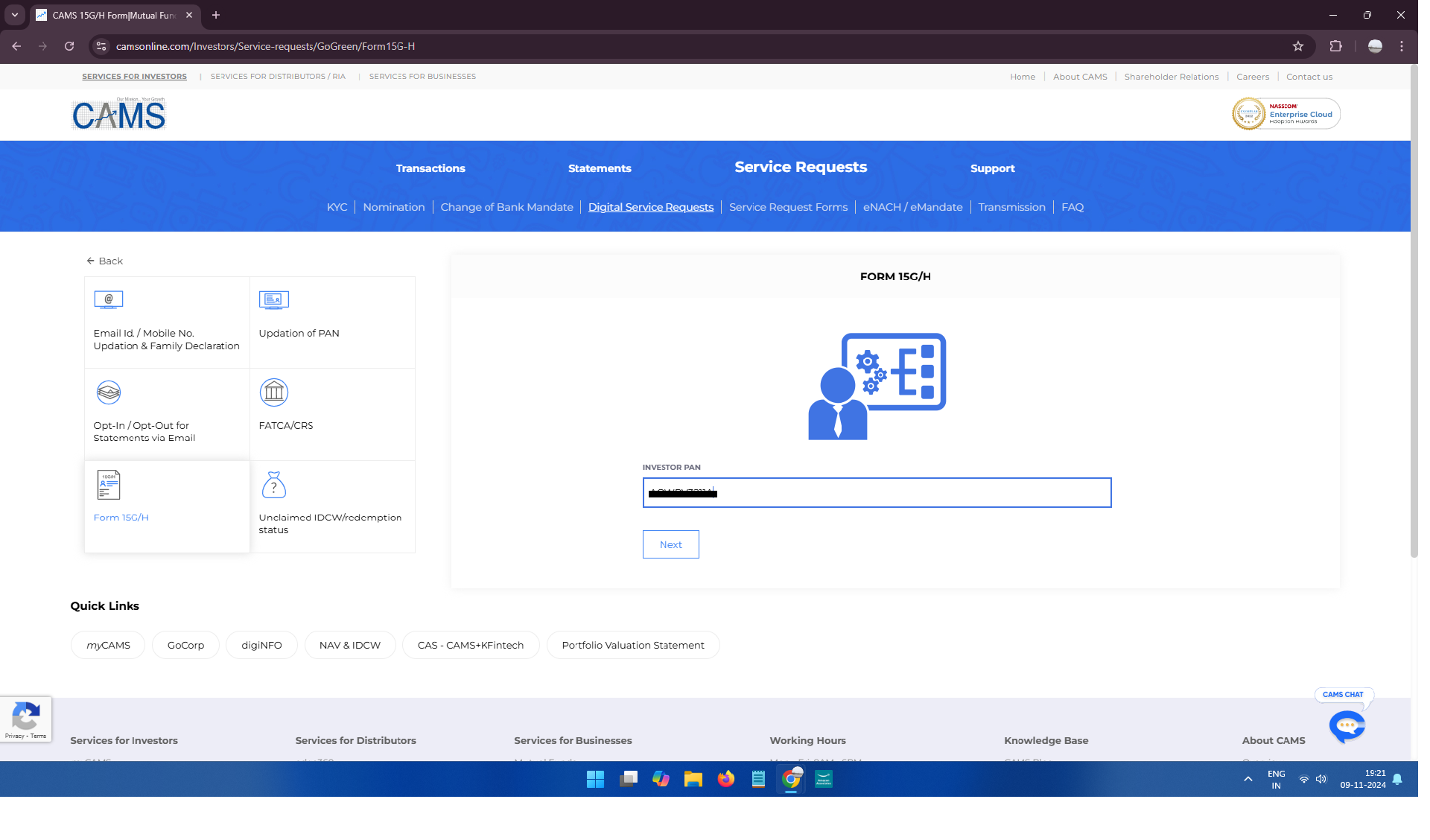Toggle the Support menu dropdown
Screen dimensions: 1430x840
993,168
